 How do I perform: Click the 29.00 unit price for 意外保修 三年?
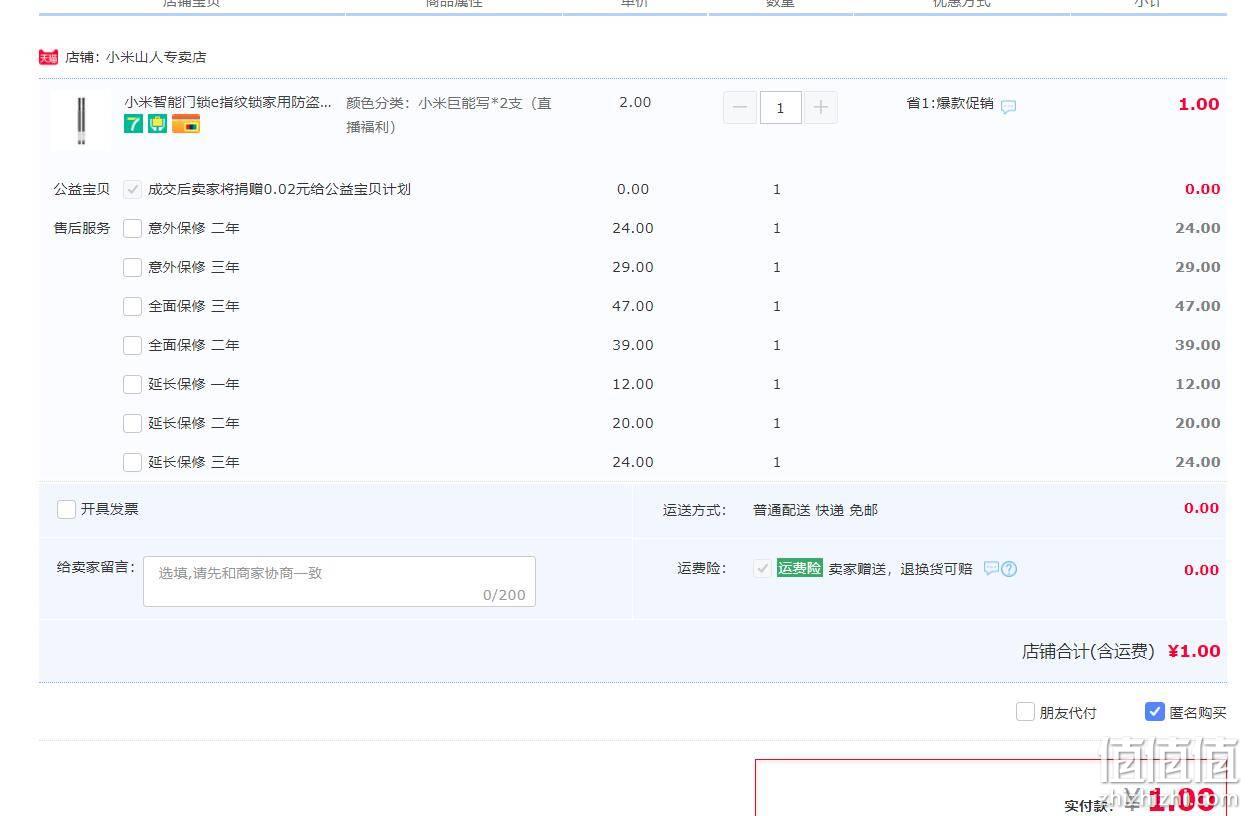[x=633, y=267]
